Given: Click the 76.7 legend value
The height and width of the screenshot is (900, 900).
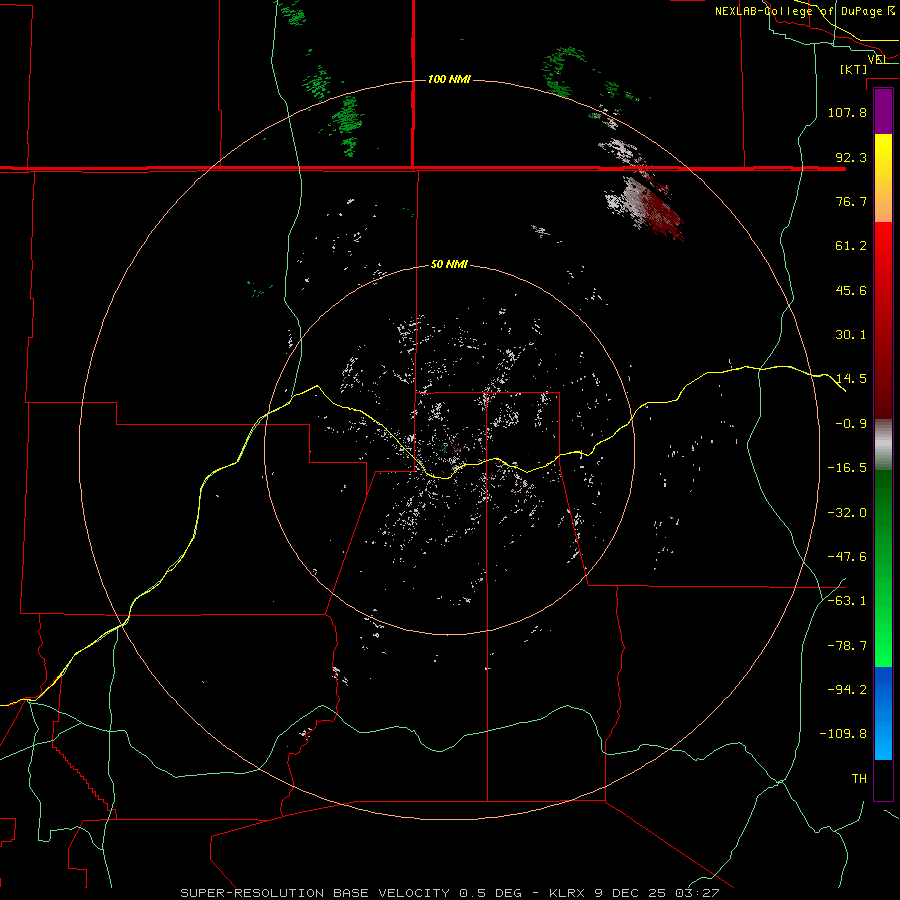Looking at the screenshot, I should [x=851, y=201].
